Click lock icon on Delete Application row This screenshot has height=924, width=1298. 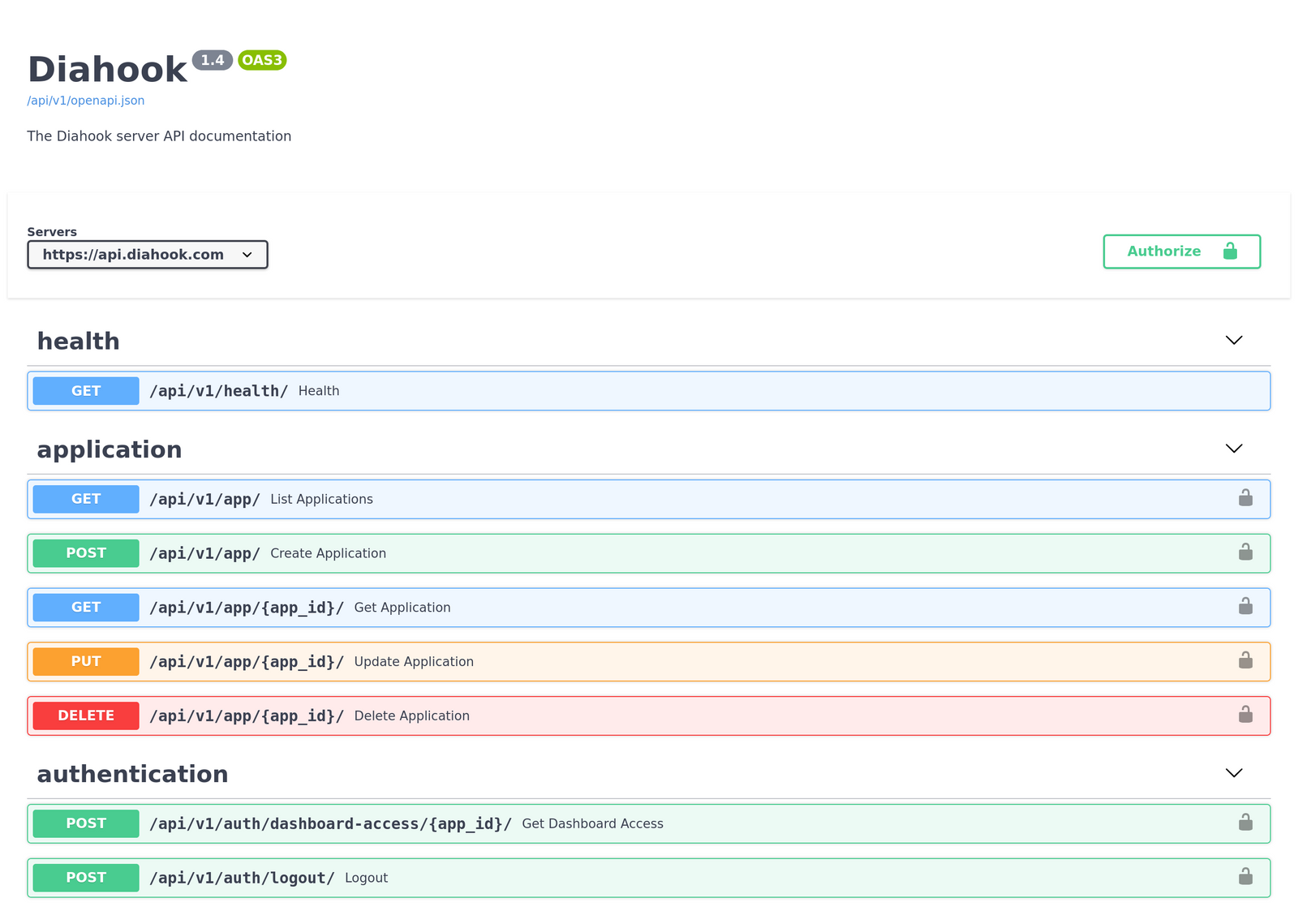[x=1245, y=715]
